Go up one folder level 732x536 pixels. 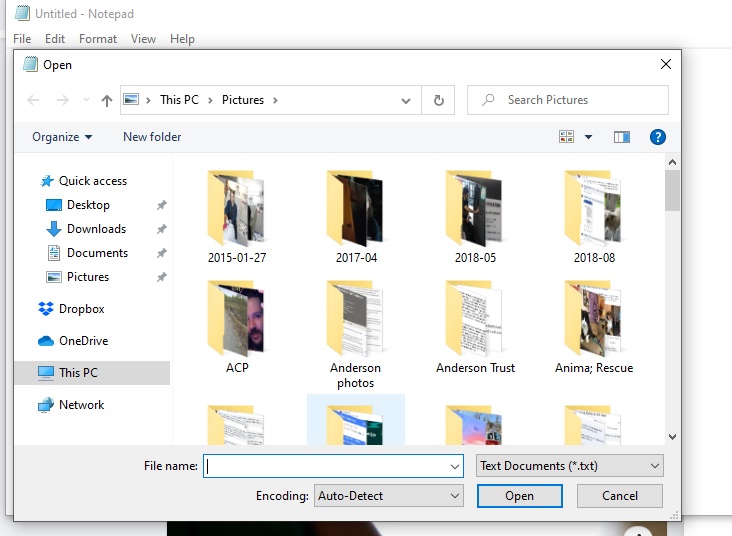[107, 100]
